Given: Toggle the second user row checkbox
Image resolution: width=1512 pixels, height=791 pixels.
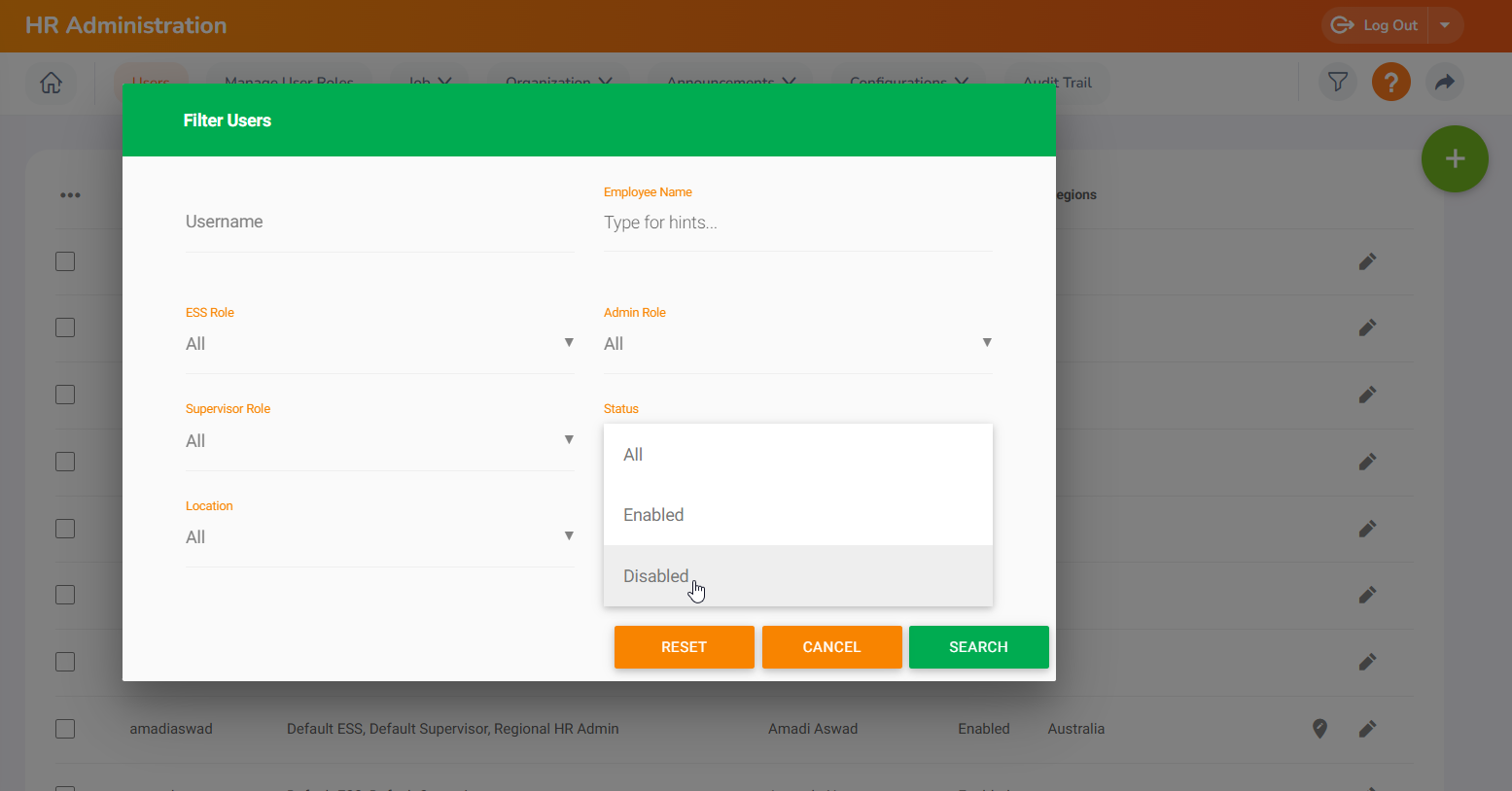Looking at the screenshot, I should (65, 327).
